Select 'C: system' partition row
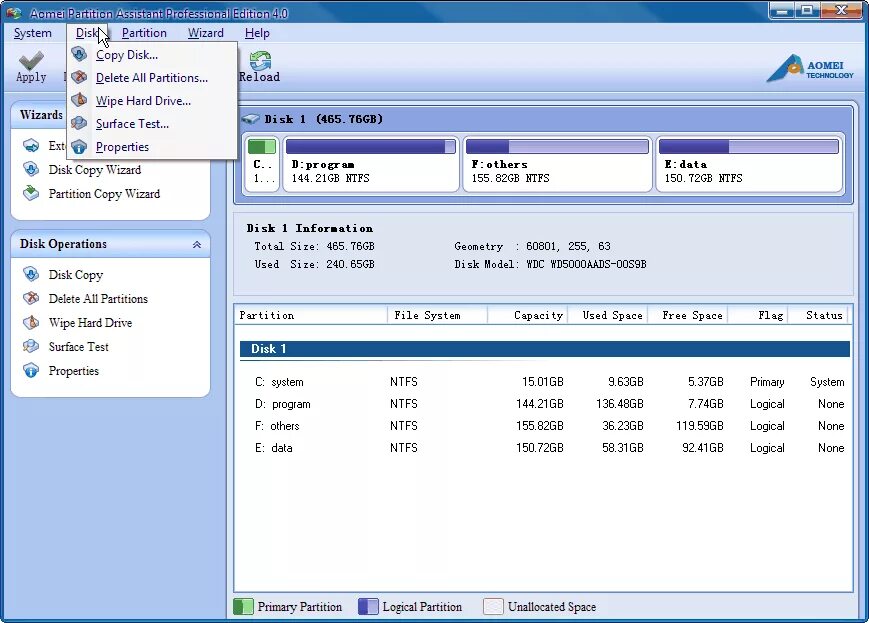Viewport: 869px width, 623px height. 544,382
